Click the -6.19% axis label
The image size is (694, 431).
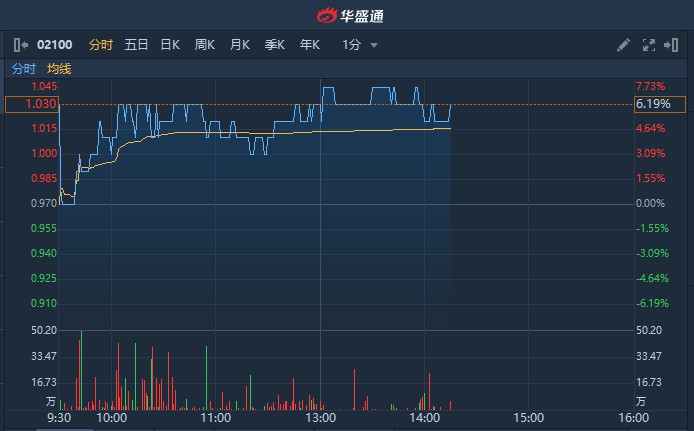pyautogui.click(x=652, y=303)
